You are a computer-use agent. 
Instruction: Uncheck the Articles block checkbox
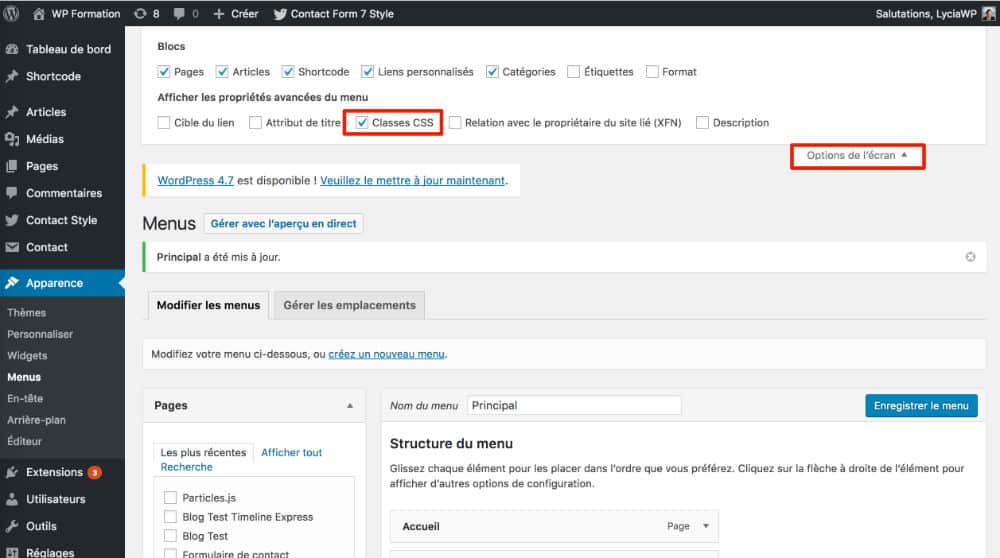point(222,71)
